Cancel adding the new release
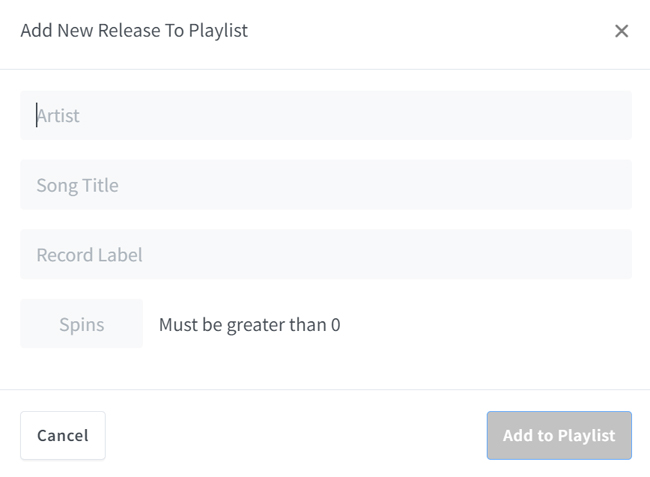The width and height of the screenshot is (650, 477). [x=63, y=435]
